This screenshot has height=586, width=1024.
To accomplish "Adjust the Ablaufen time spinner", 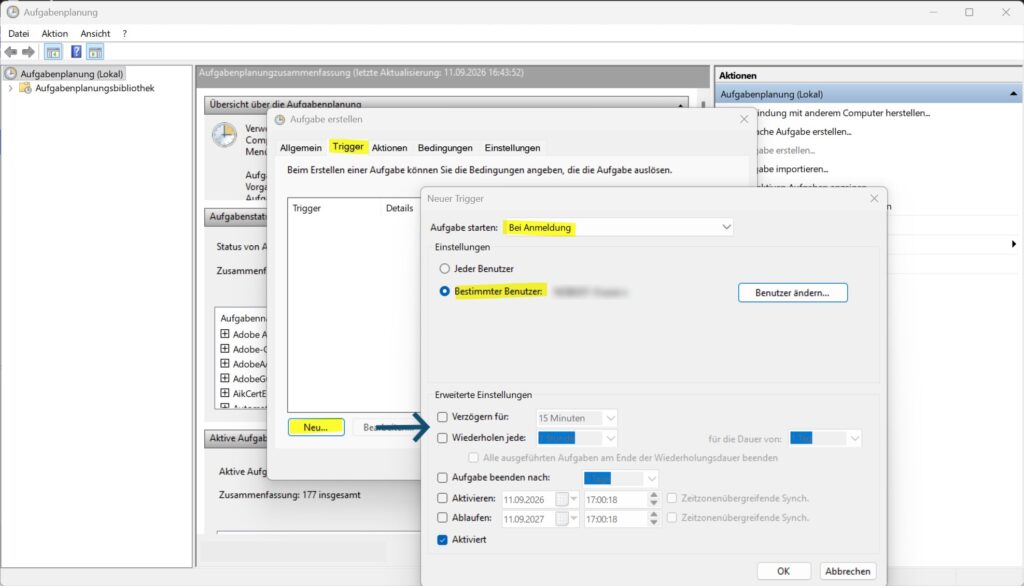I will 654,519.
